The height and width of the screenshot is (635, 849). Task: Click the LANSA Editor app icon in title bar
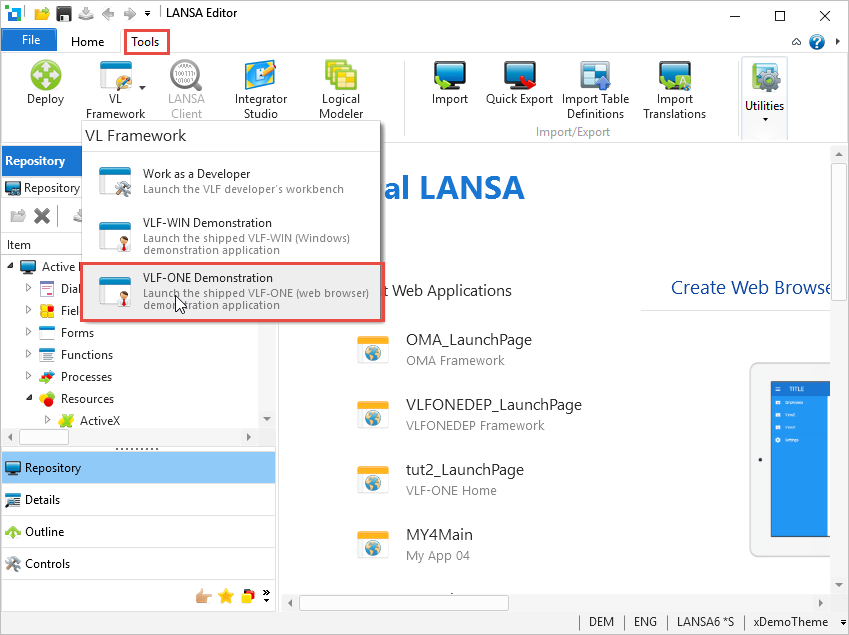(x=12, y=14)
